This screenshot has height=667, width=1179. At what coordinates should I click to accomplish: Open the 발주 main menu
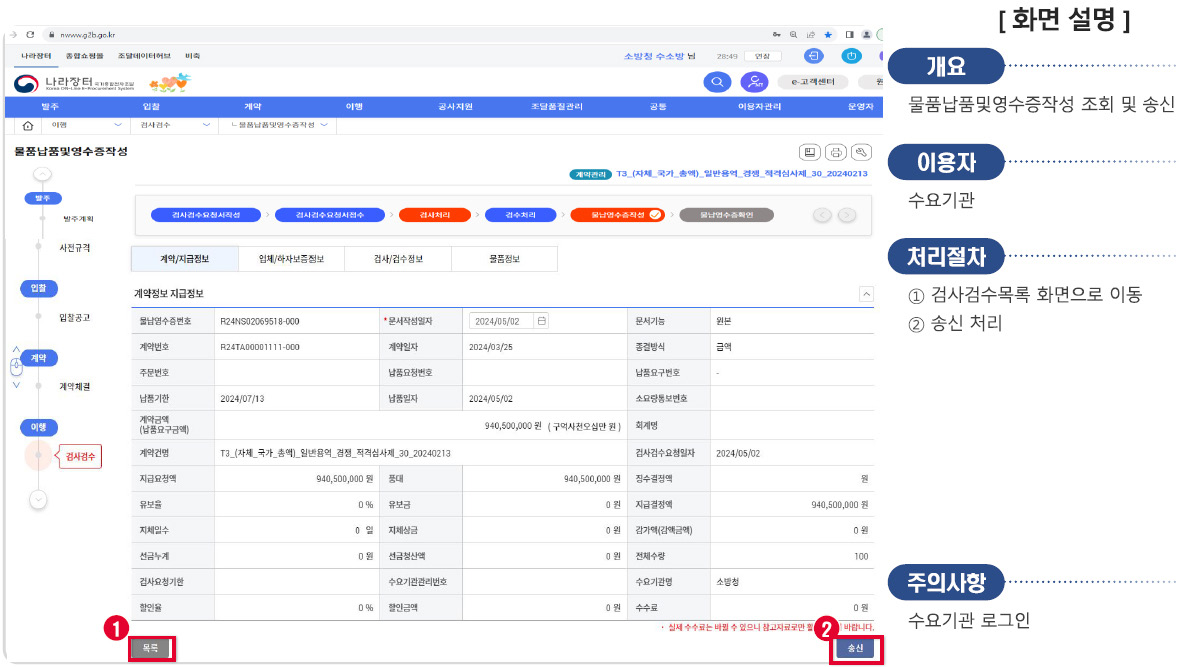pyautogui.click(x=50, y=107)
